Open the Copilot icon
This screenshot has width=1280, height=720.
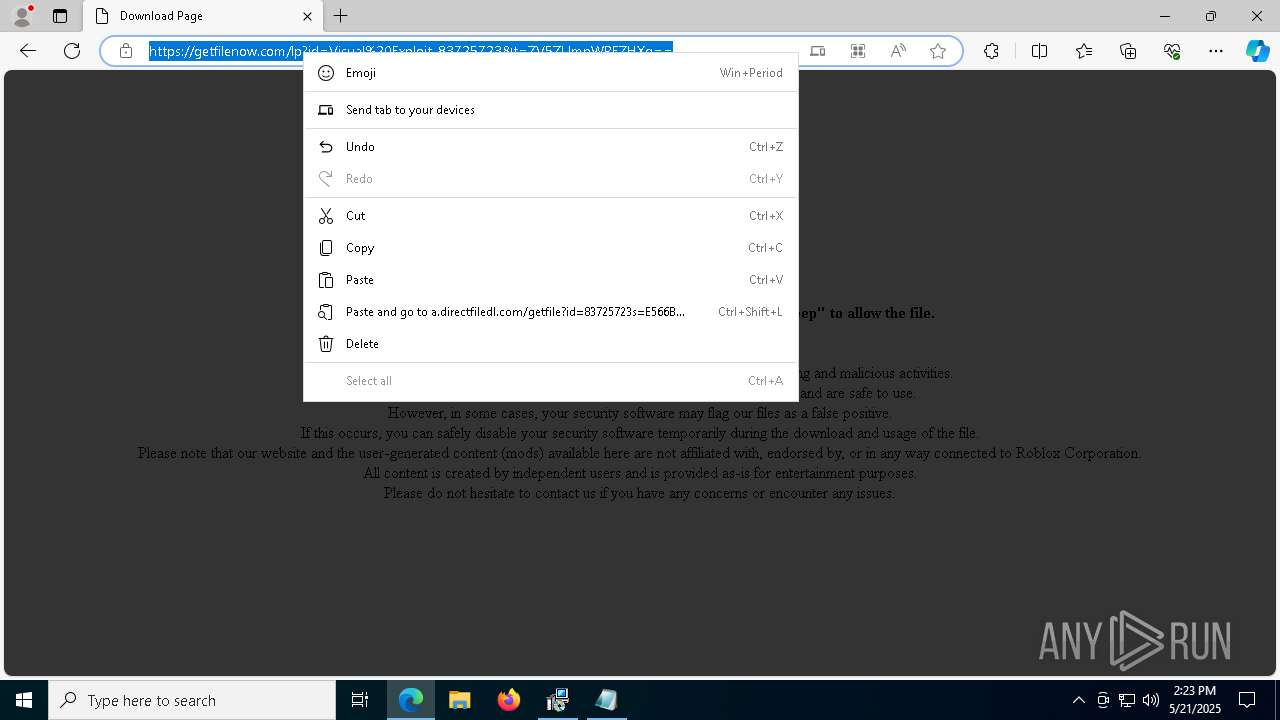[1257, 51]
